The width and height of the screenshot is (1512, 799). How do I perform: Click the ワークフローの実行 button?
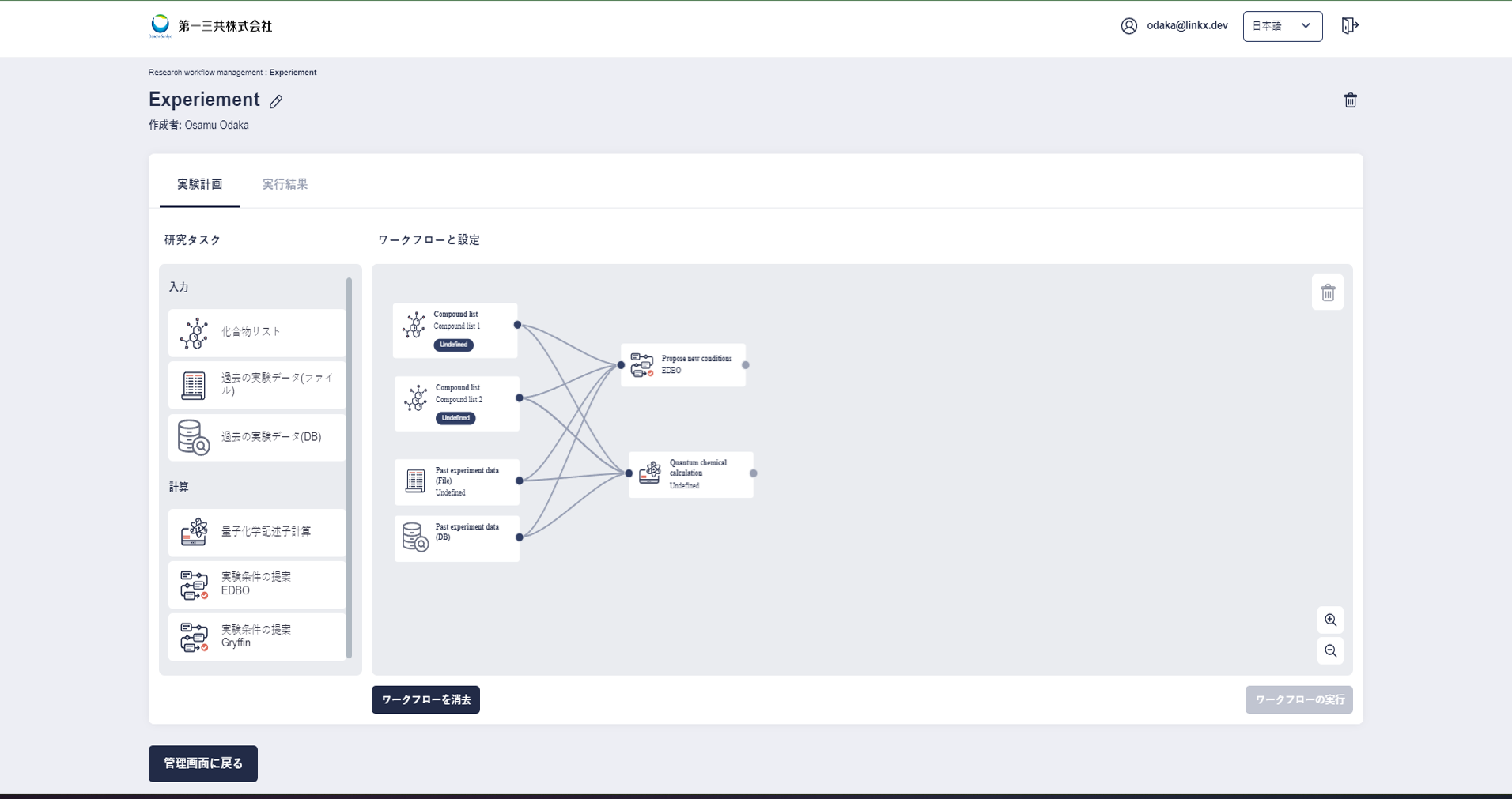(1298, 699)
